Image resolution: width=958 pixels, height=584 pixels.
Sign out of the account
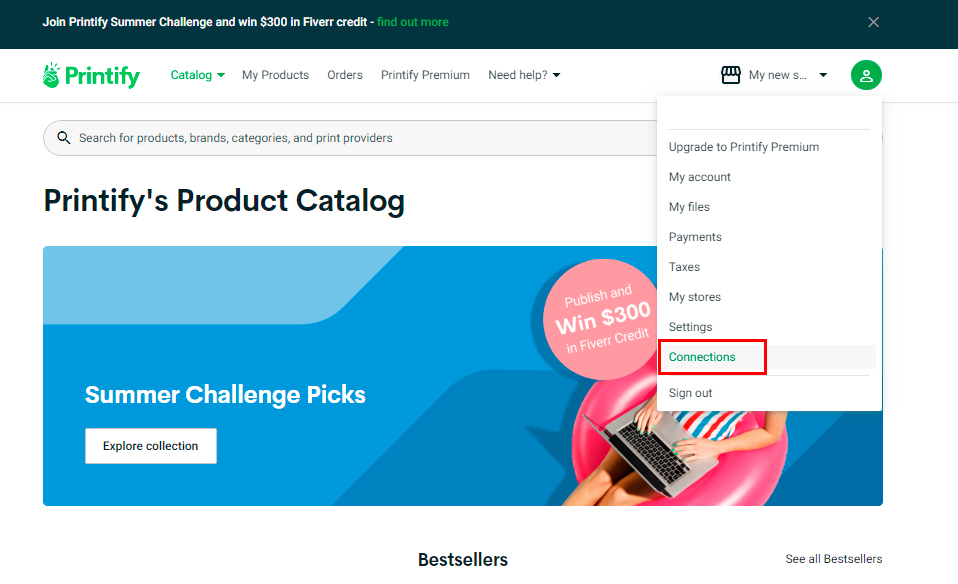(x=691, y=393)
